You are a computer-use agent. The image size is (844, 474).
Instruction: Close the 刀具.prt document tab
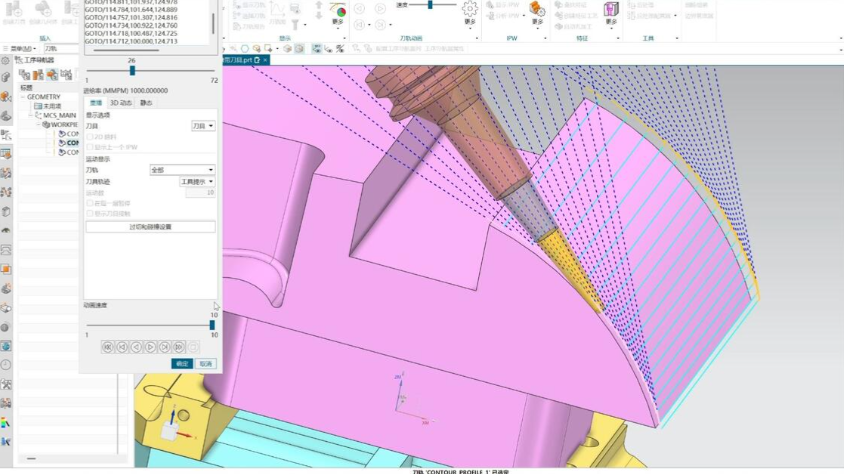[x=265, y=60]
